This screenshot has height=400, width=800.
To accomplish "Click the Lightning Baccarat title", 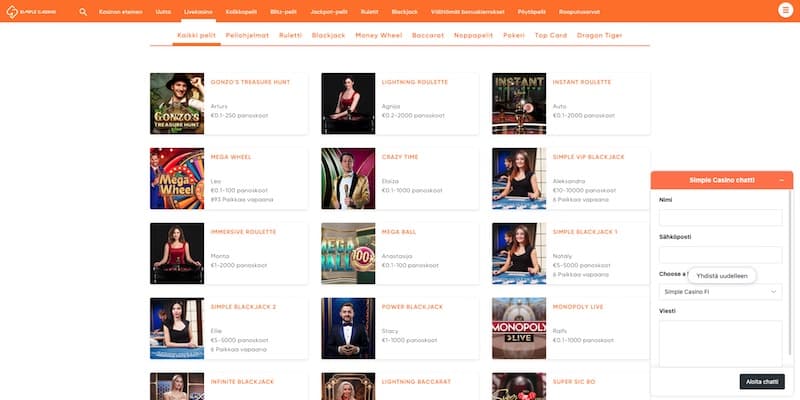I will [x=416, y=382].
